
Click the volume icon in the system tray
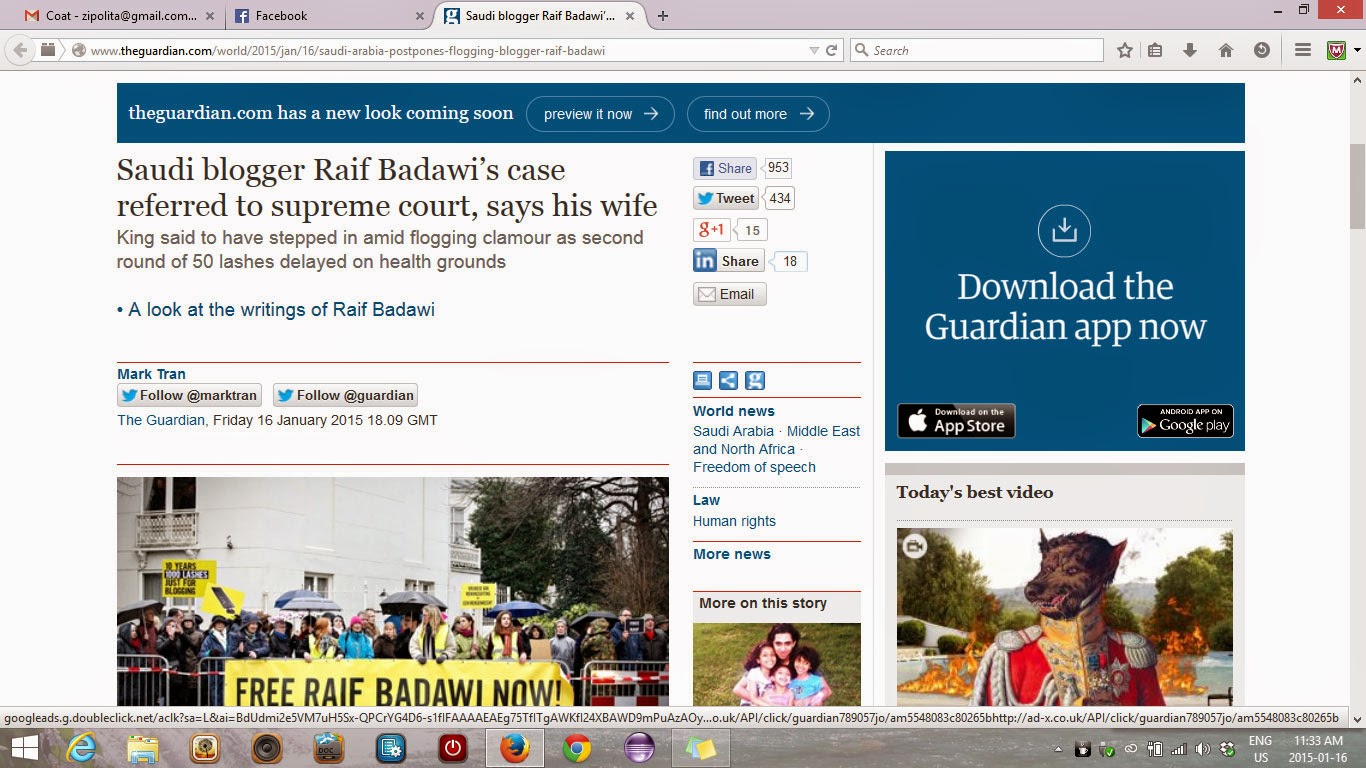click(1203, 749)
